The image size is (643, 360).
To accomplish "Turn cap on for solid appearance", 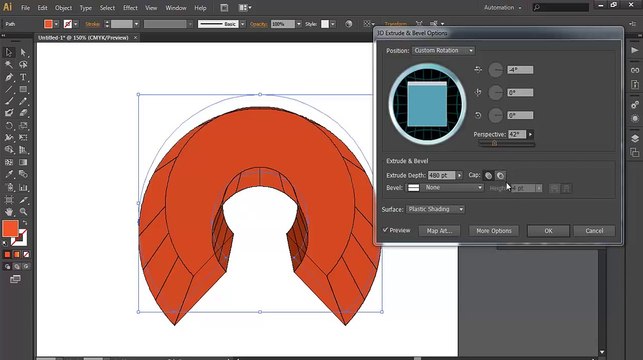I will click(x=488, y=175).
